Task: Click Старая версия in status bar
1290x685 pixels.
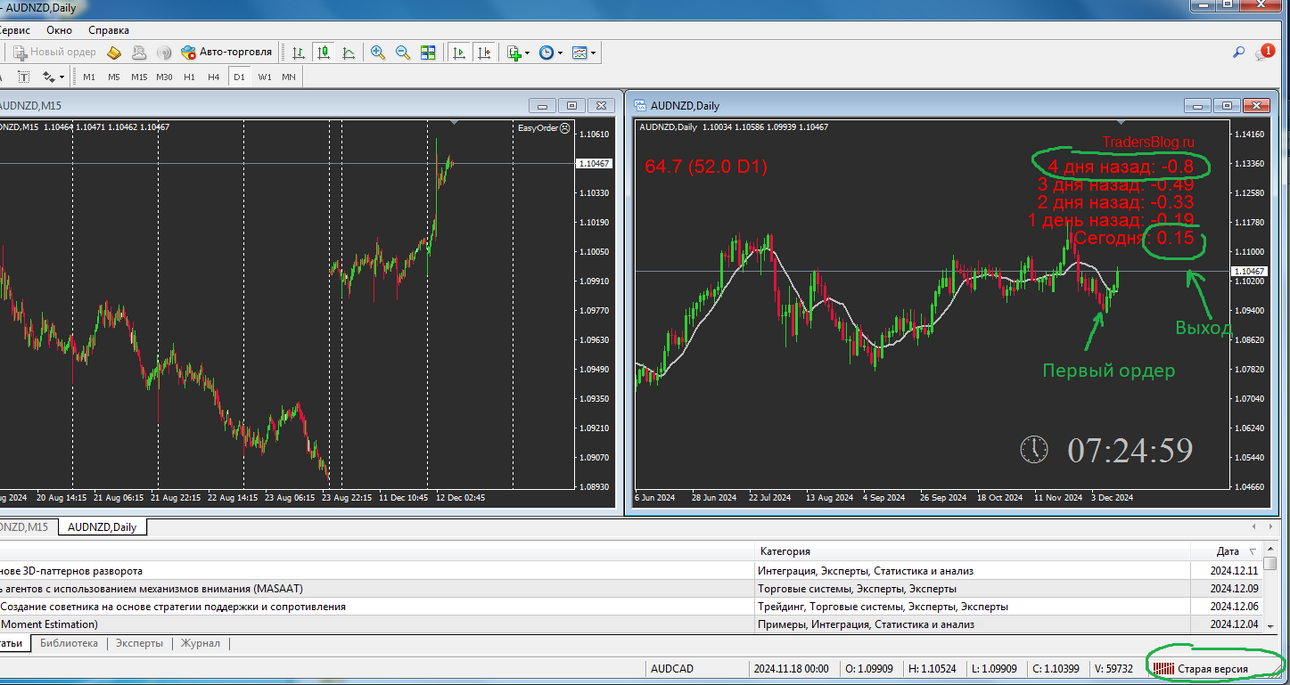Action: tap(1211, 668)
